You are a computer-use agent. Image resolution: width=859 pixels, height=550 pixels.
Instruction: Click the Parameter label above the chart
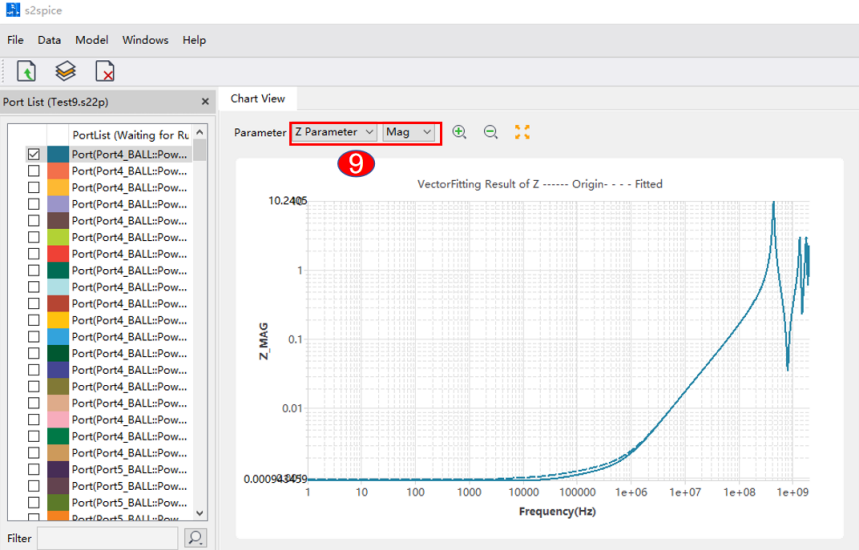[x=260, y=133]
